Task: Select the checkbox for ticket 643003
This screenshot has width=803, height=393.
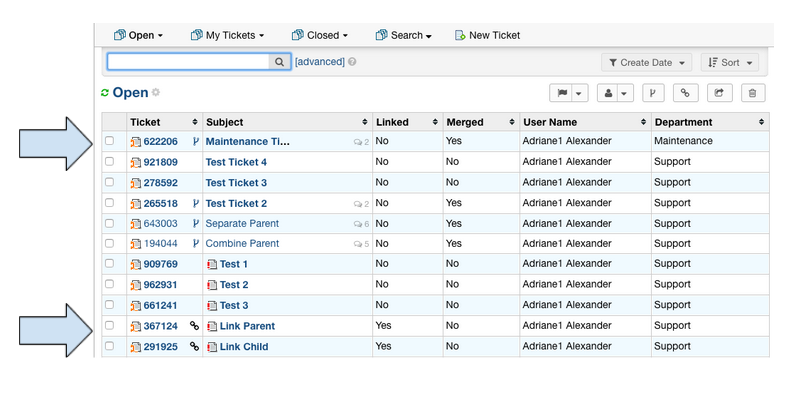Action: 109,223
